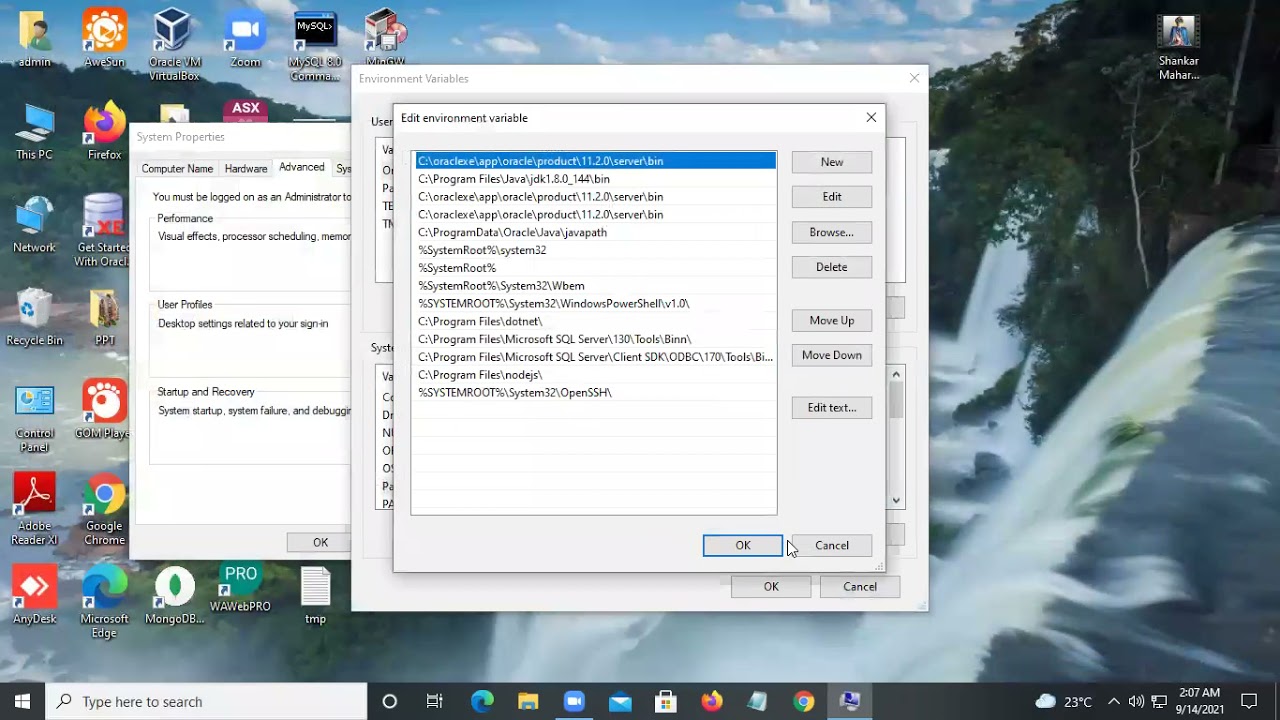Image resolution: width=1280 pixels, height=720 pixels.
Task: Open Adobe Reader XI shortcut
Action: (x=34, y=510)
